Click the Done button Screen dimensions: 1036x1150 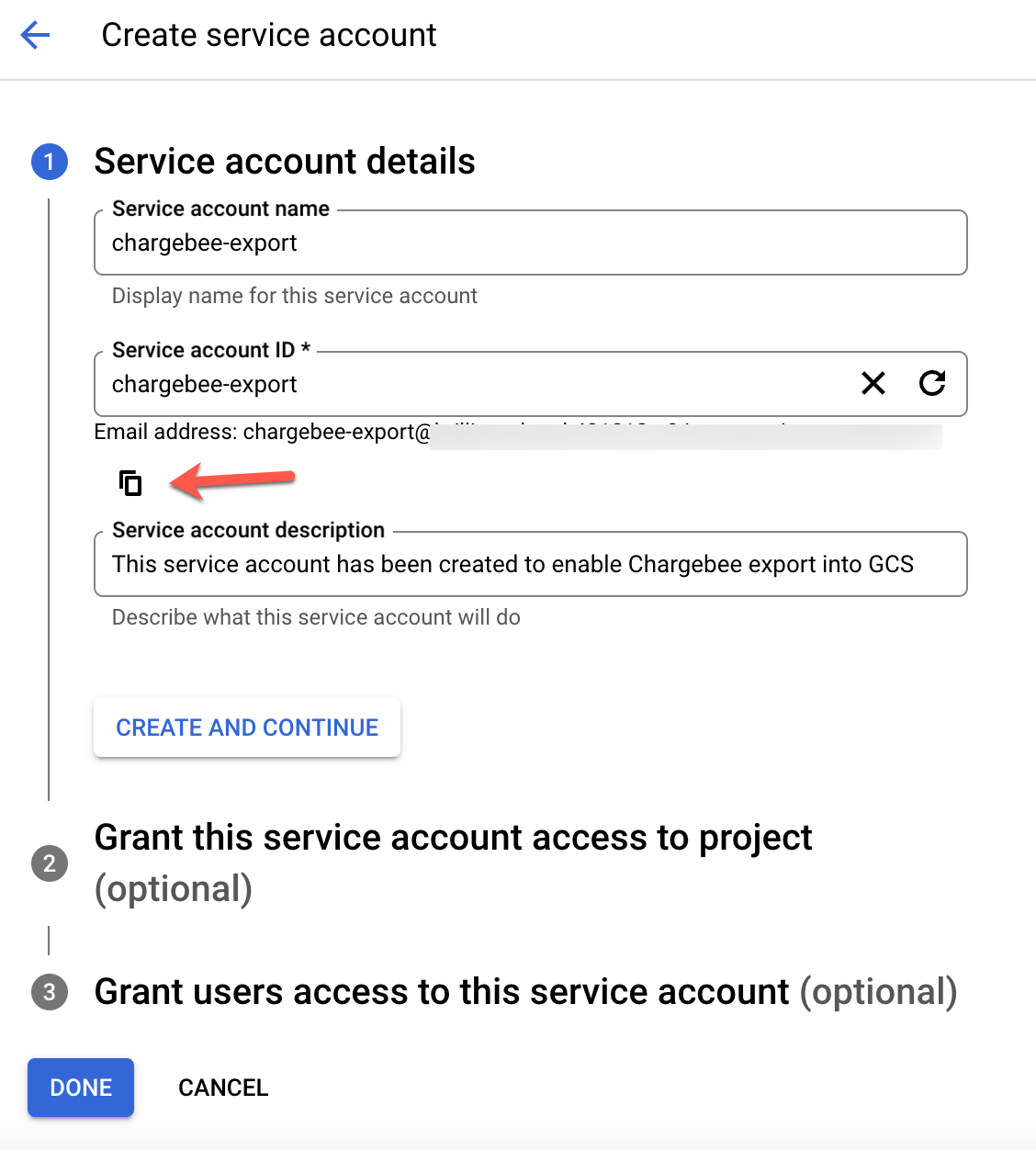coord(81,1088)
